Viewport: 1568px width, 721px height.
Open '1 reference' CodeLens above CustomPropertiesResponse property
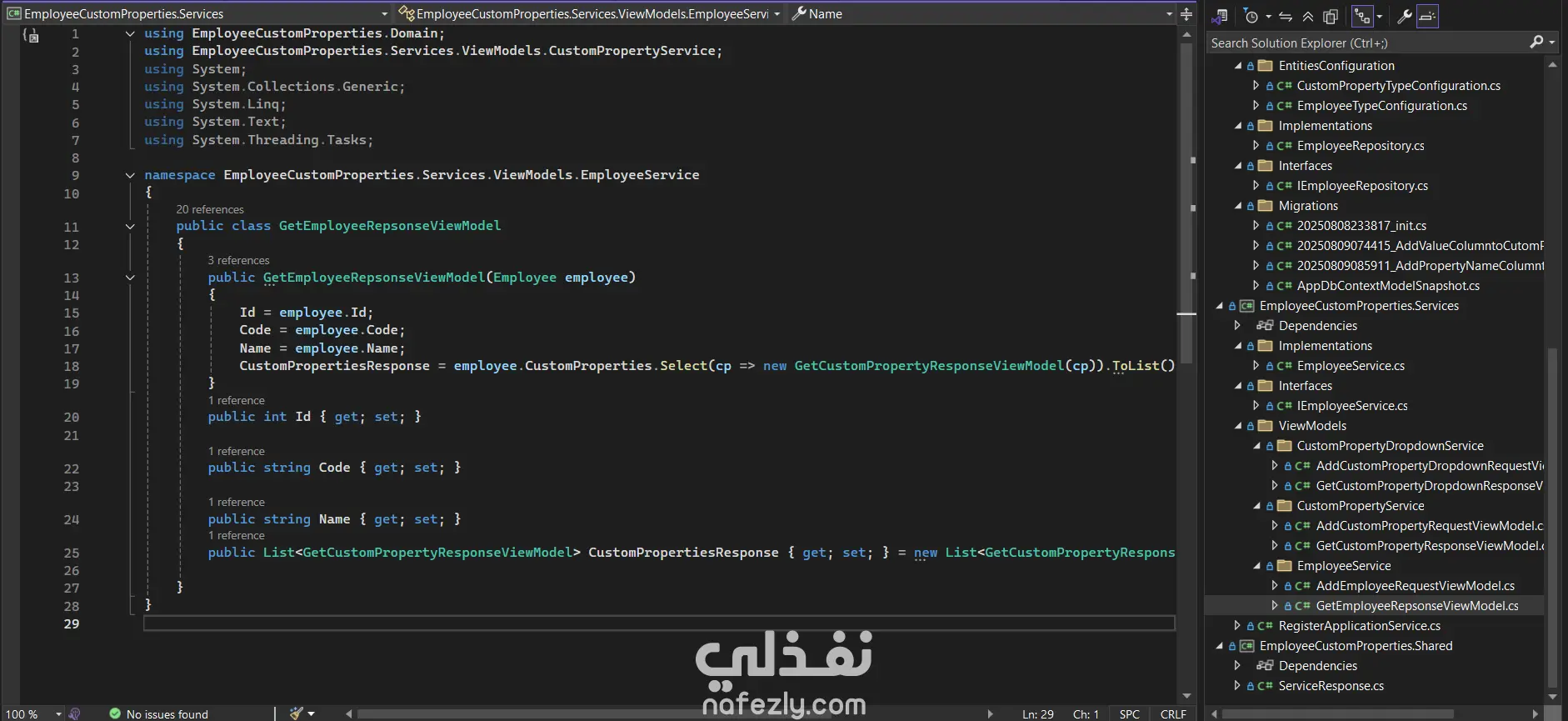pyautogui.click(x=237, y=535)
